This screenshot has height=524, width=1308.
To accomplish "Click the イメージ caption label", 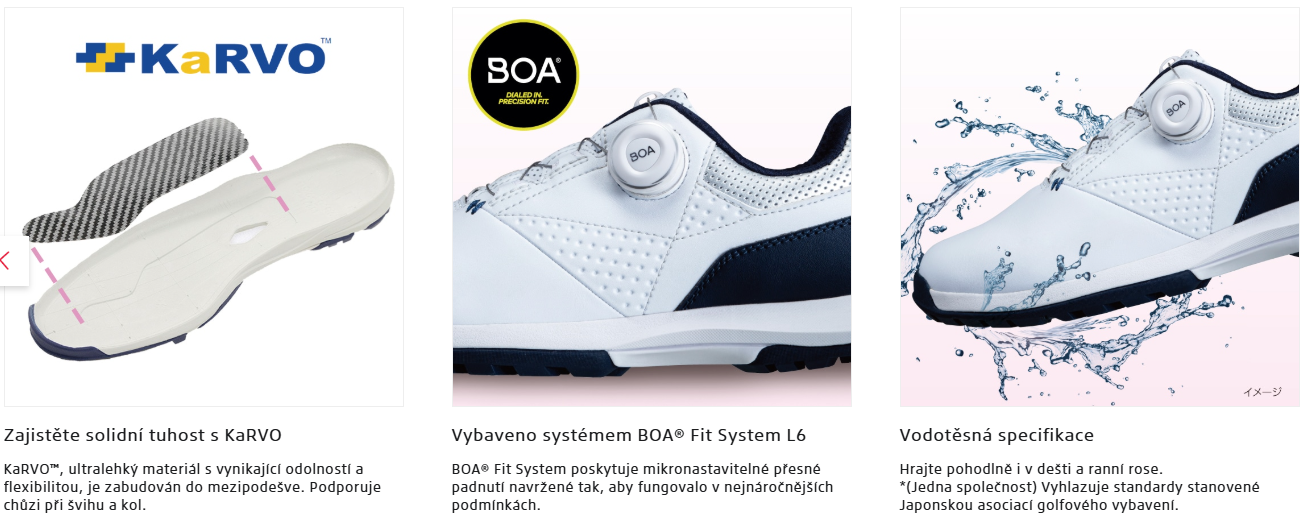I will point(1262,393).
